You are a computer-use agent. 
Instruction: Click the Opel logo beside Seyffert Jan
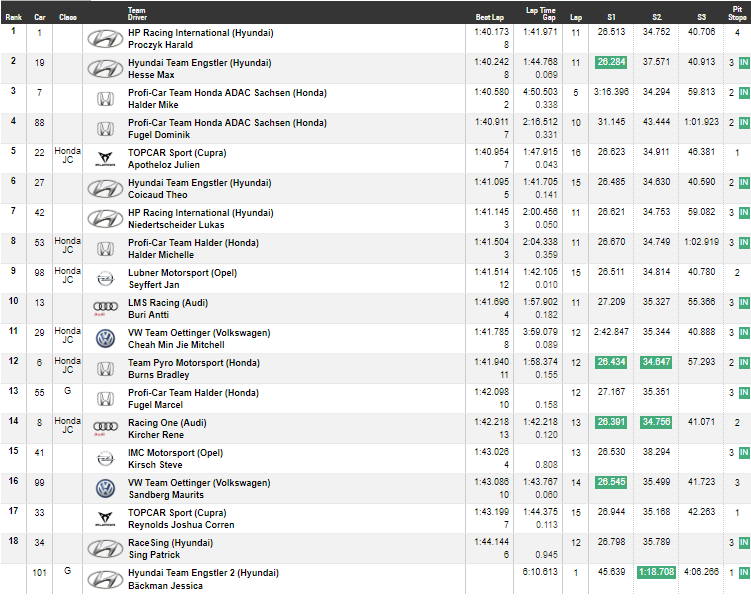tap(105, 279)
